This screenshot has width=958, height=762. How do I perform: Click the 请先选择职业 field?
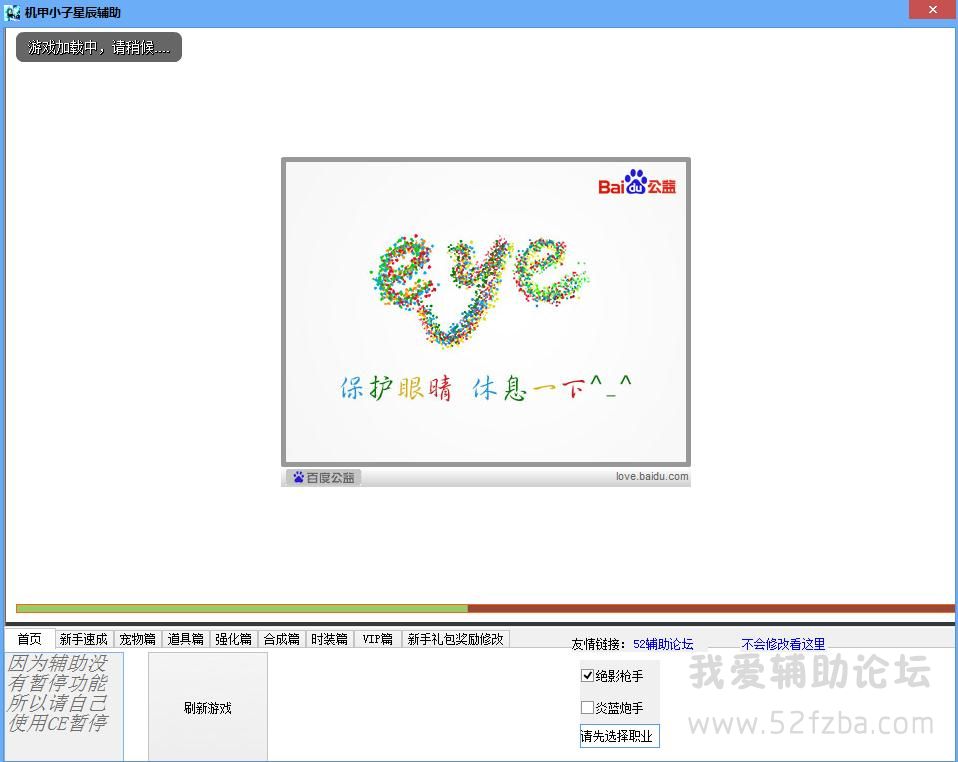coord(620,736)
